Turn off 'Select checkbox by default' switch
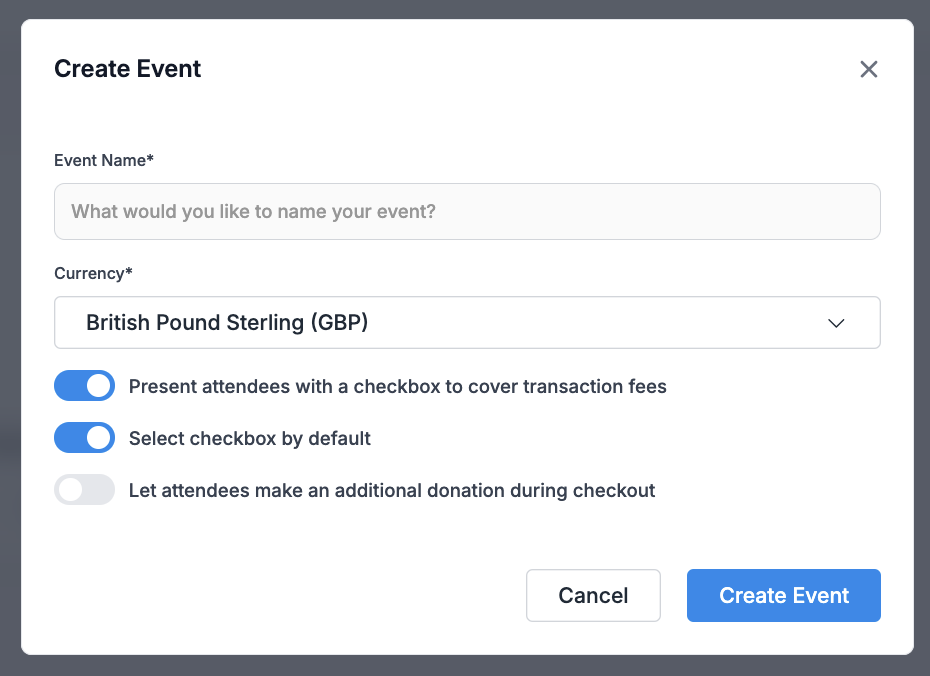The width and height of the screenshot is (930, 676). pos(84,438)
